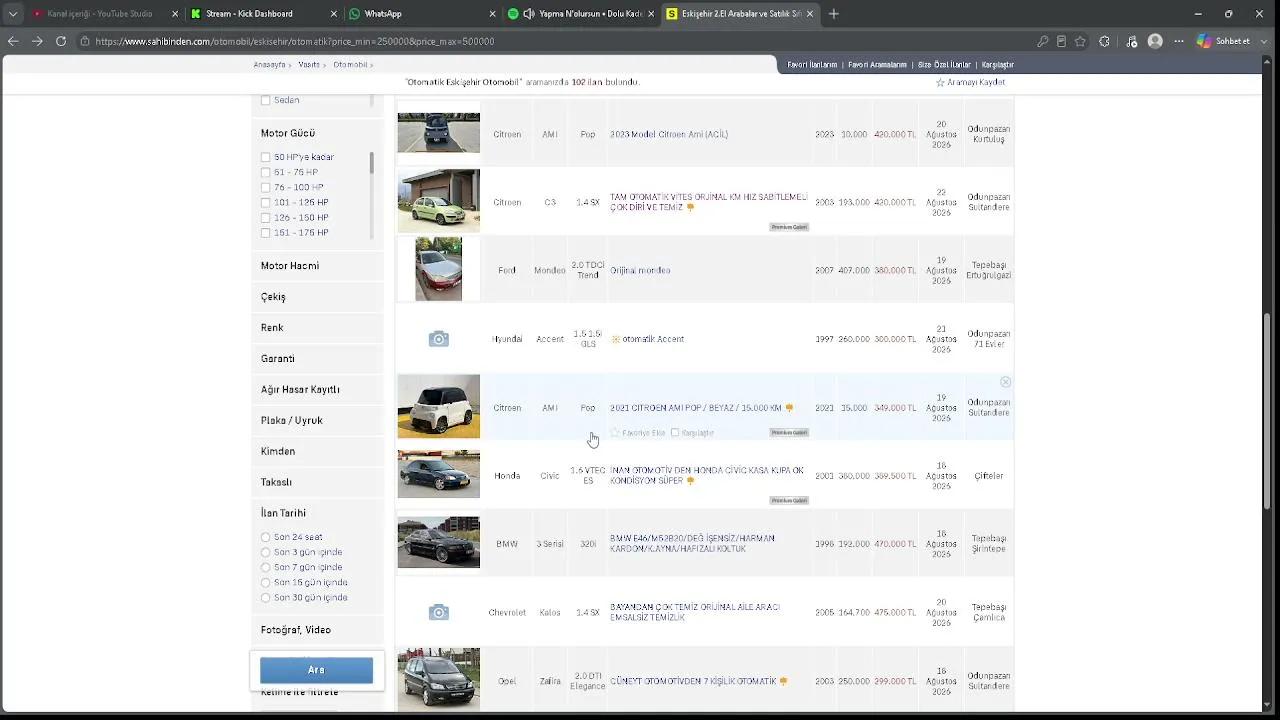Click the Aramayı Kaydet link
Viewport: 1280px width, 720px height.
pyautogui.click(x=977, y=82)
